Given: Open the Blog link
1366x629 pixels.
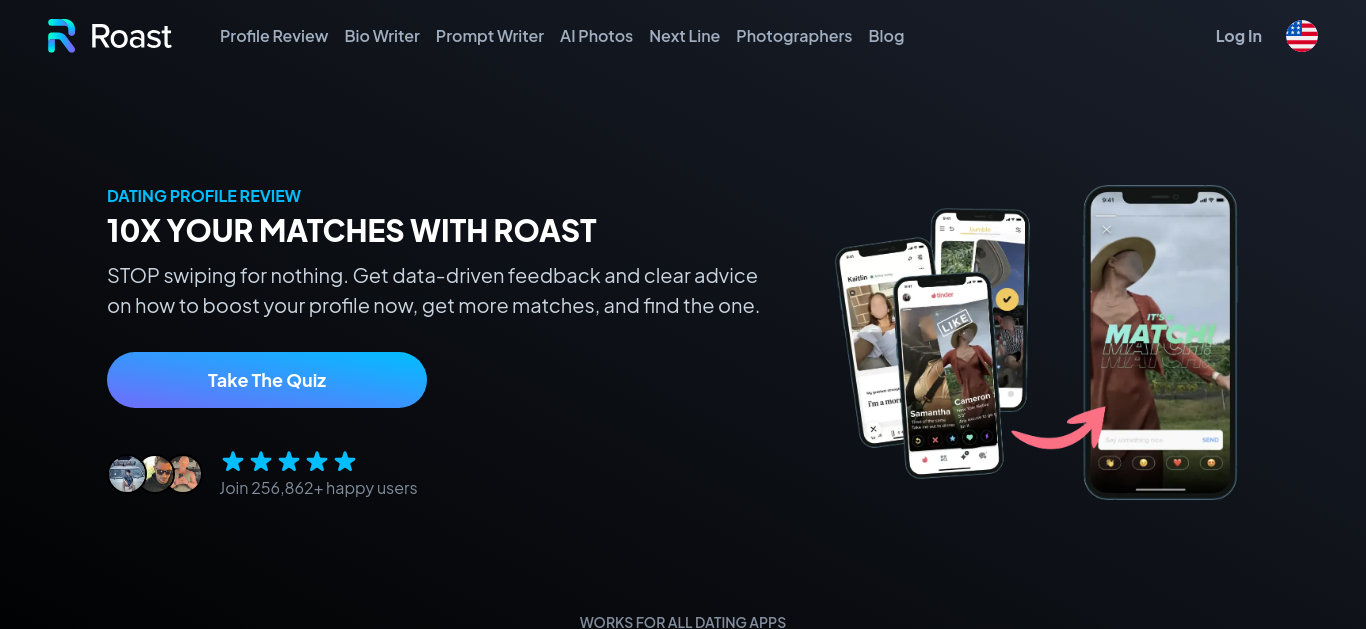Looking at the screenshot, I should (x=886, y=36).
